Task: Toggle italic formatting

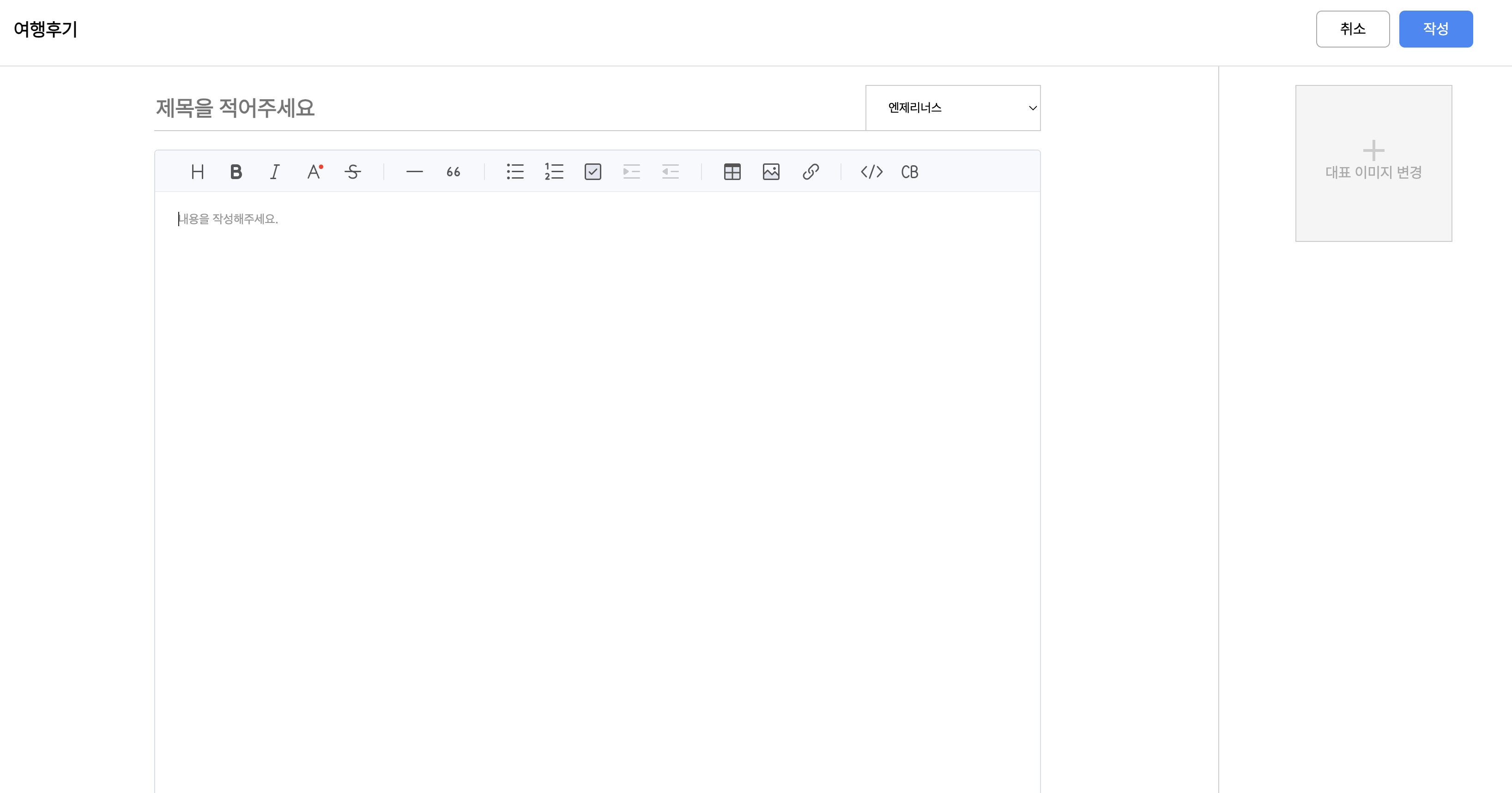Action: coord(275,172)
